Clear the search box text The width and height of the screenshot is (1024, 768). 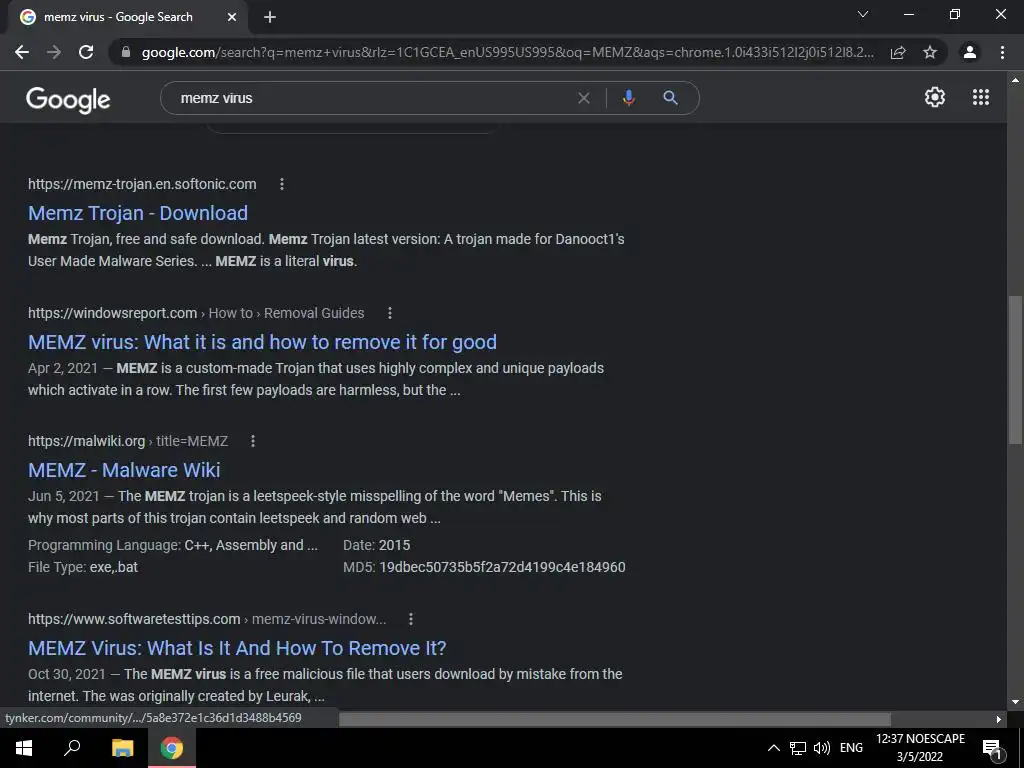click(x=584, y=98)
